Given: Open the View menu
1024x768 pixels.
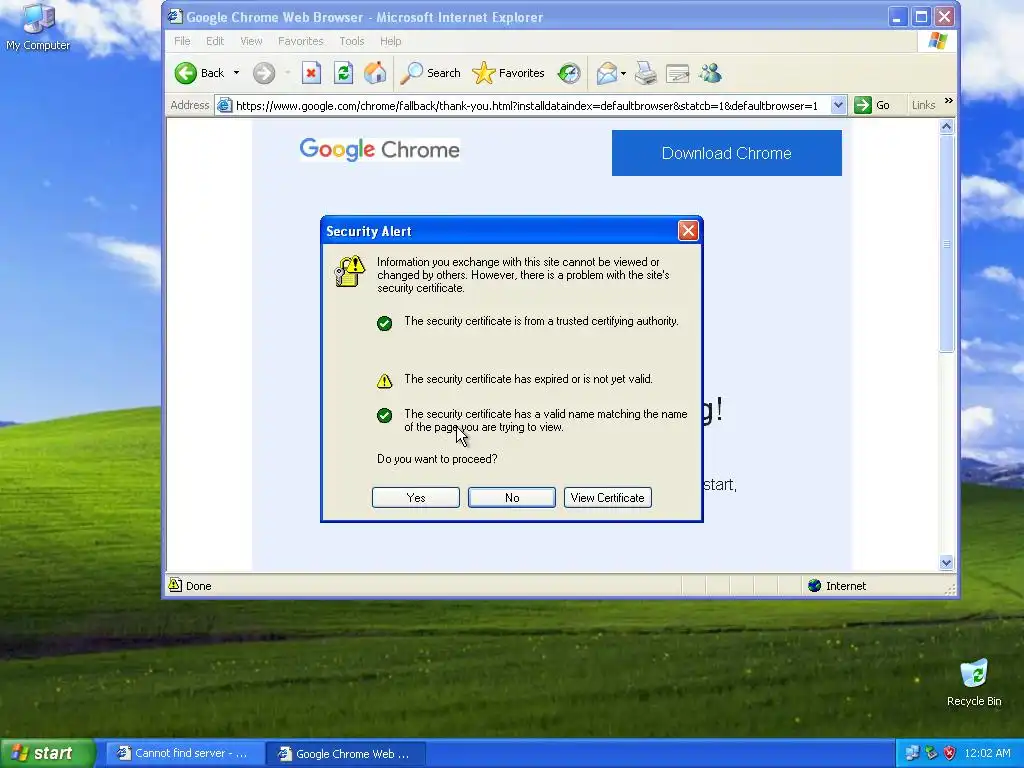Looking at the screenshot, I should tap(251, 41).
